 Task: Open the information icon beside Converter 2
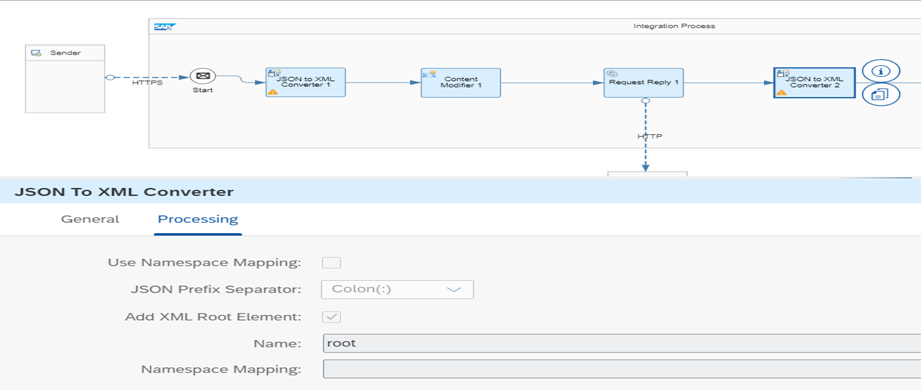pyautogui.click(x=880, y=71)
